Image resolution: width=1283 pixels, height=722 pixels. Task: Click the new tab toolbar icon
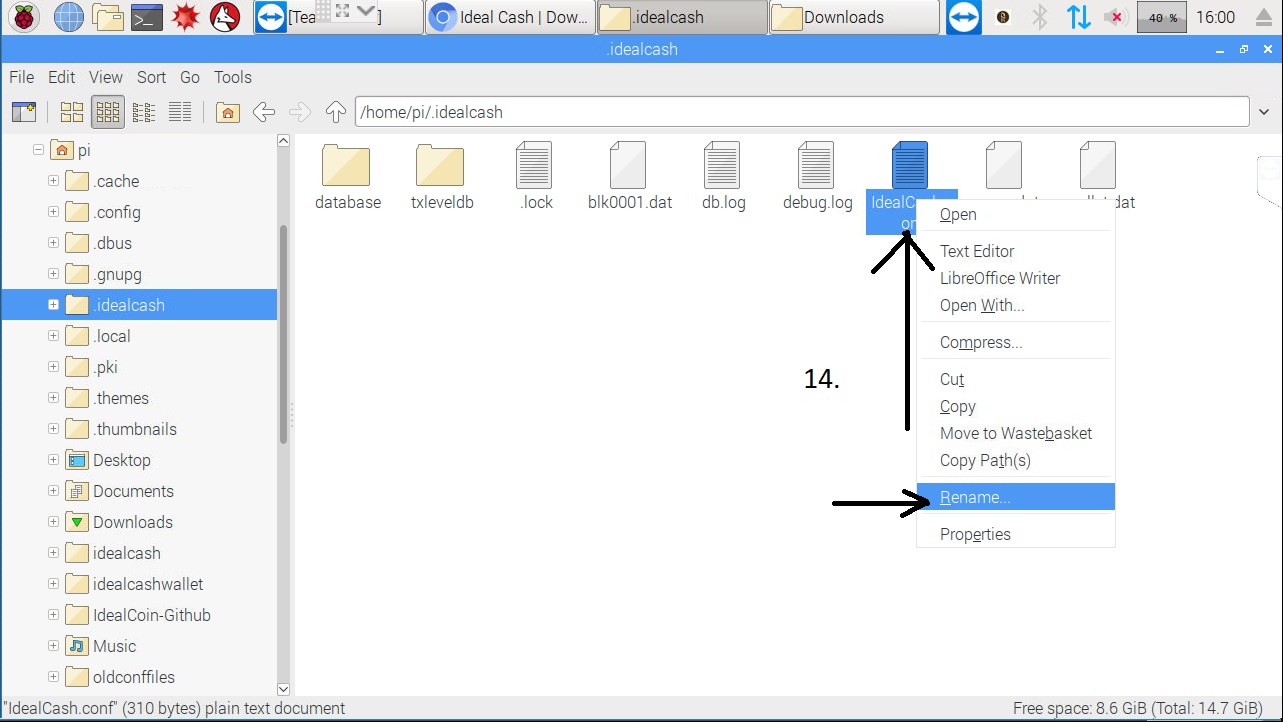[24, 112]
